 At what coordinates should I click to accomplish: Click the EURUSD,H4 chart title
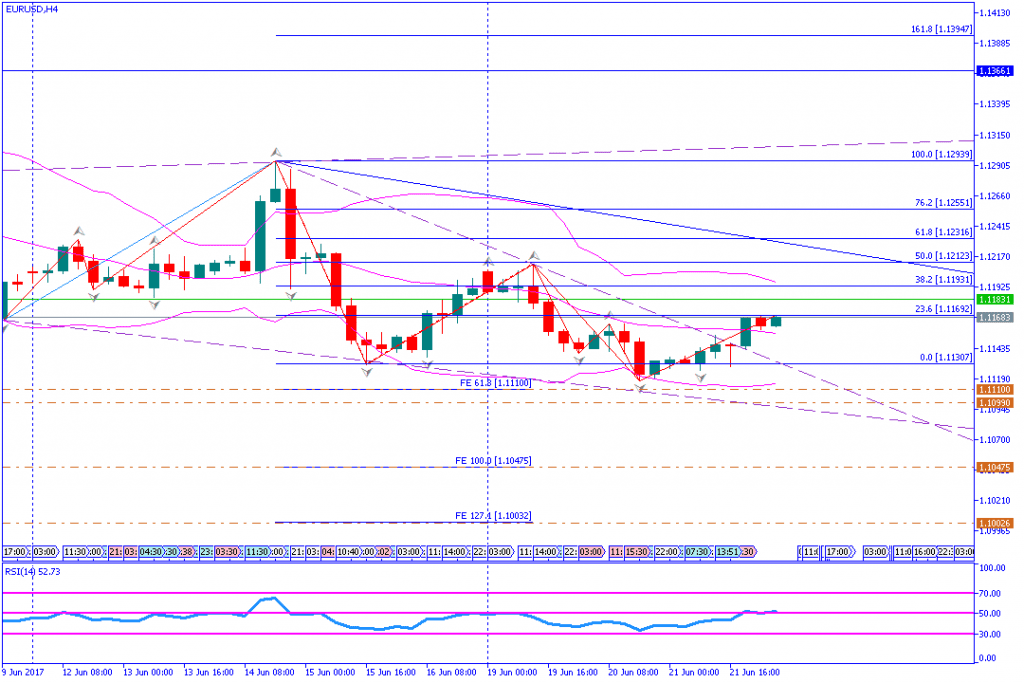tap(31, 8)
